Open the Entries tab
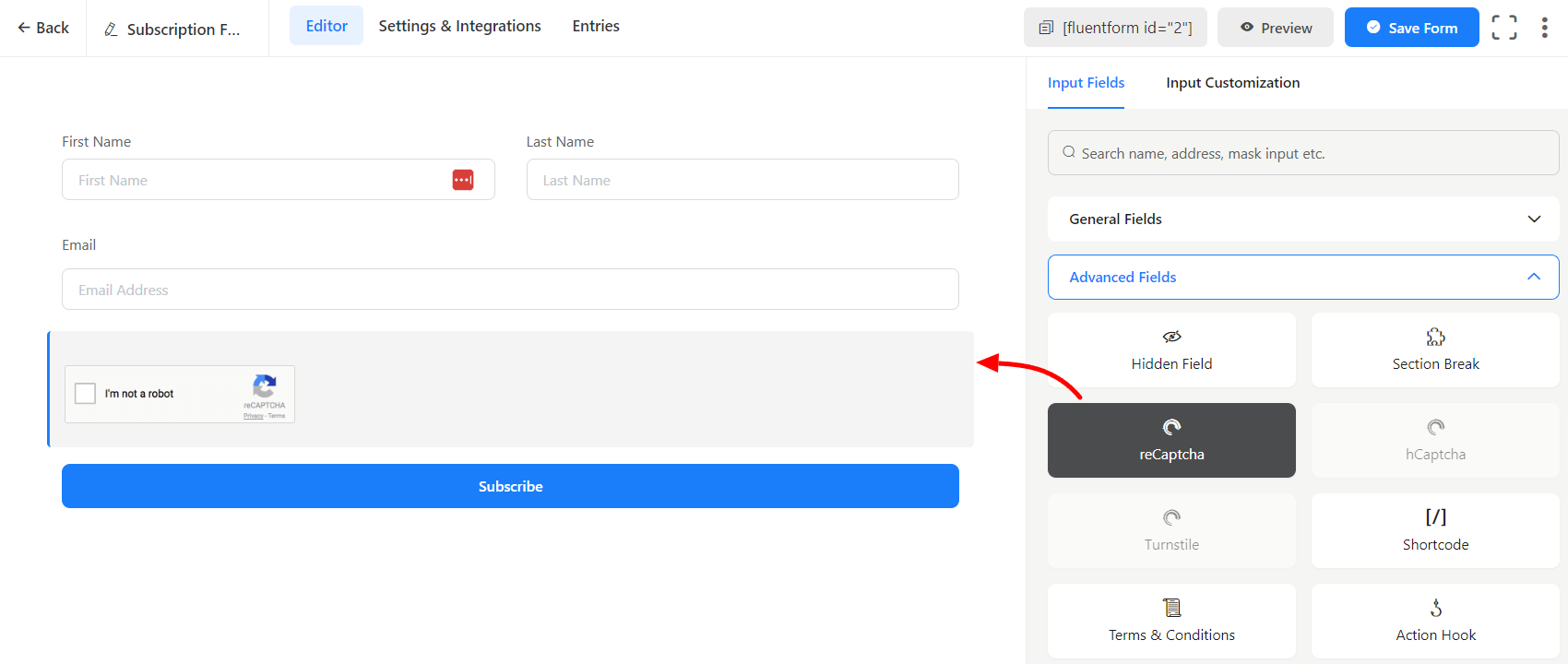Screen dimensions: 1568x664 596,26
